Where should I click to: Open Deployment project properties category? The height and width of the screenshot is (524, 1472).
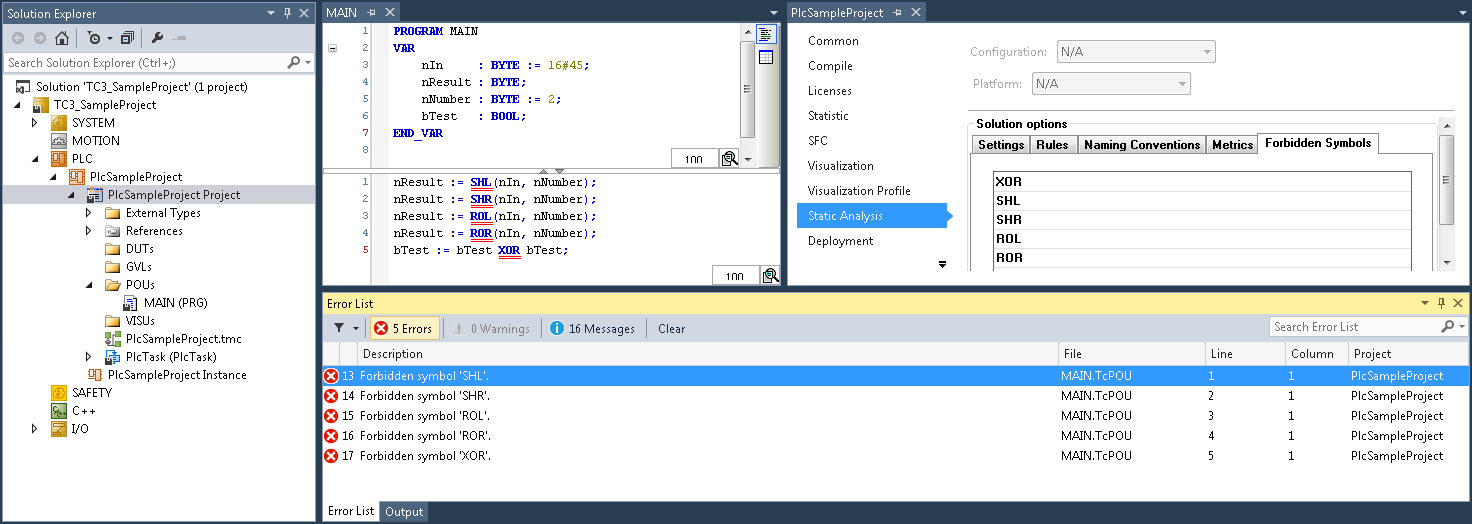click(x=840, y=241)
